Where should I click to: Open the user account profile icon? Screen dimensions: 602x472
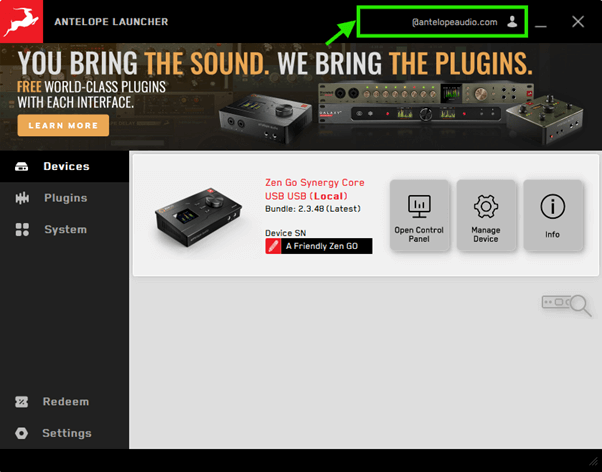click(x=512, y=22)
